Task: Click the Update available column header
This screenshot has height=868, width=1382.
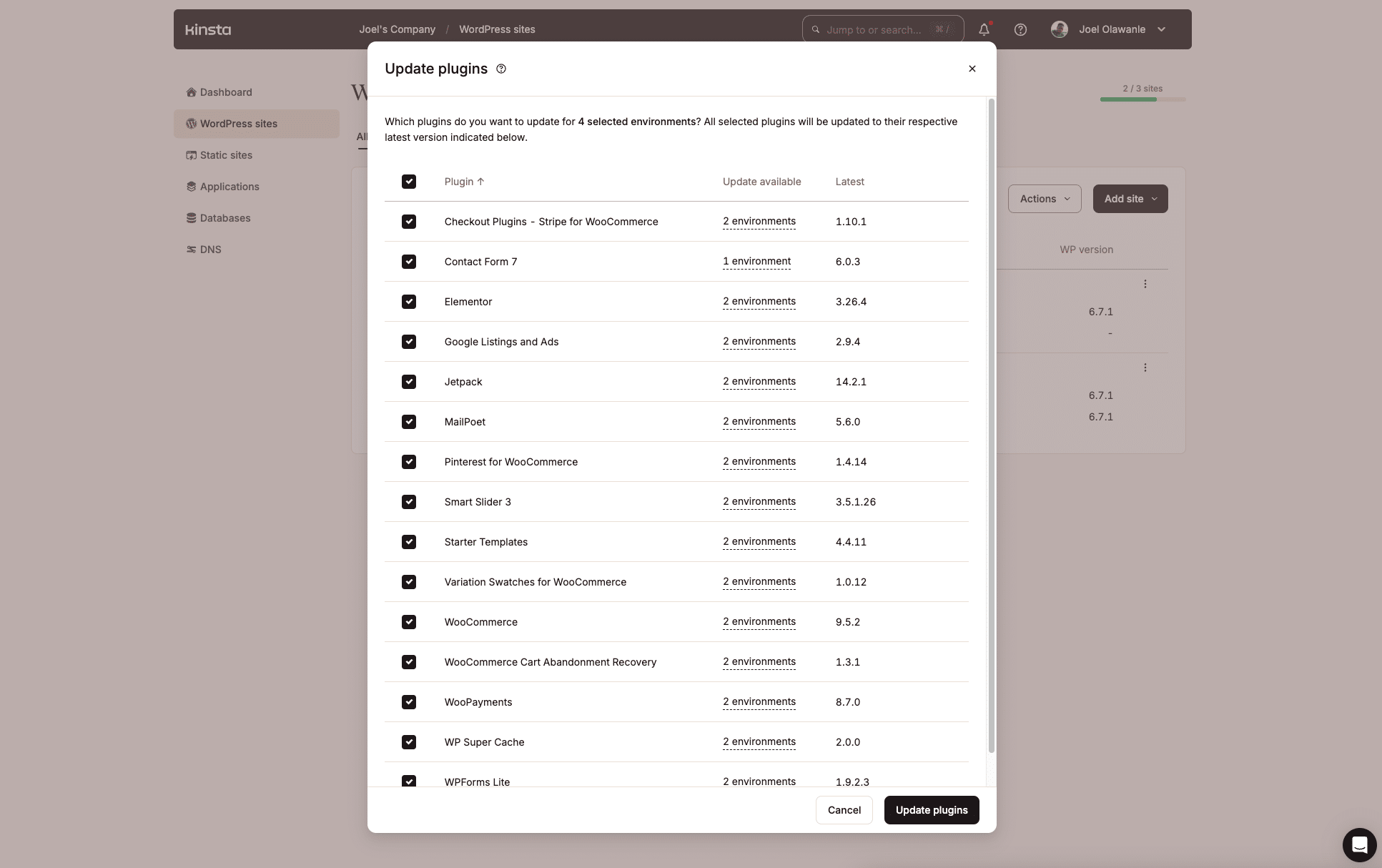Action: click(761, 182)
